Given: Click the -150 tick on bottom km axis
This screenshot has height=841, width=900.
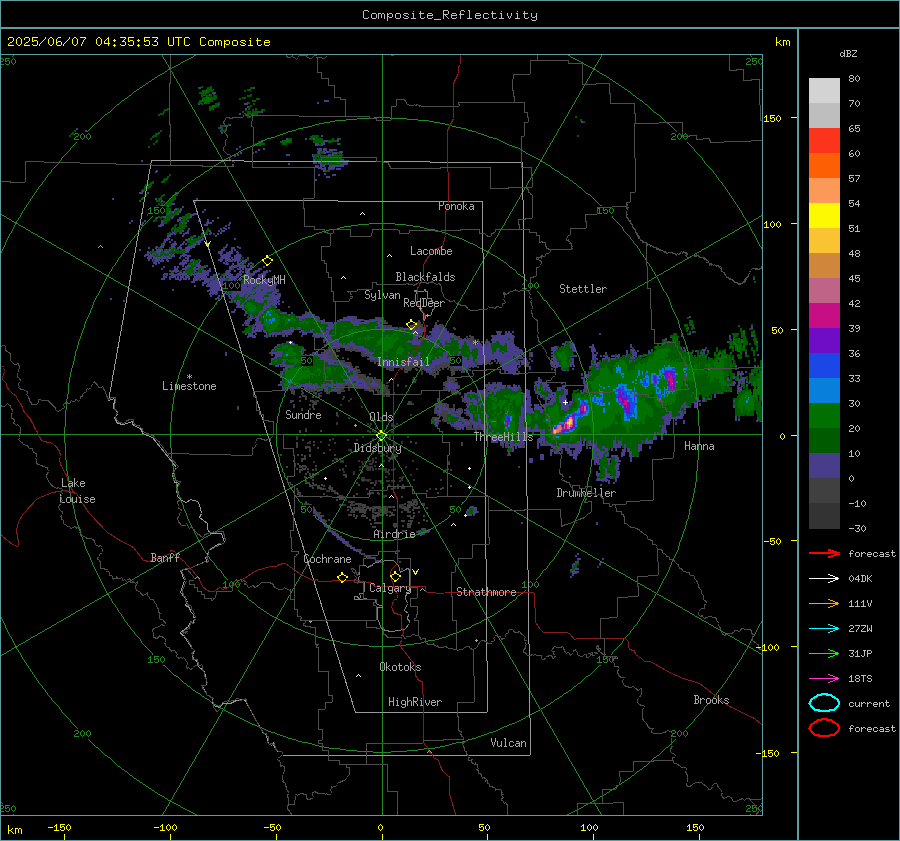Looking at the screenshot, I should click(59, 827).
